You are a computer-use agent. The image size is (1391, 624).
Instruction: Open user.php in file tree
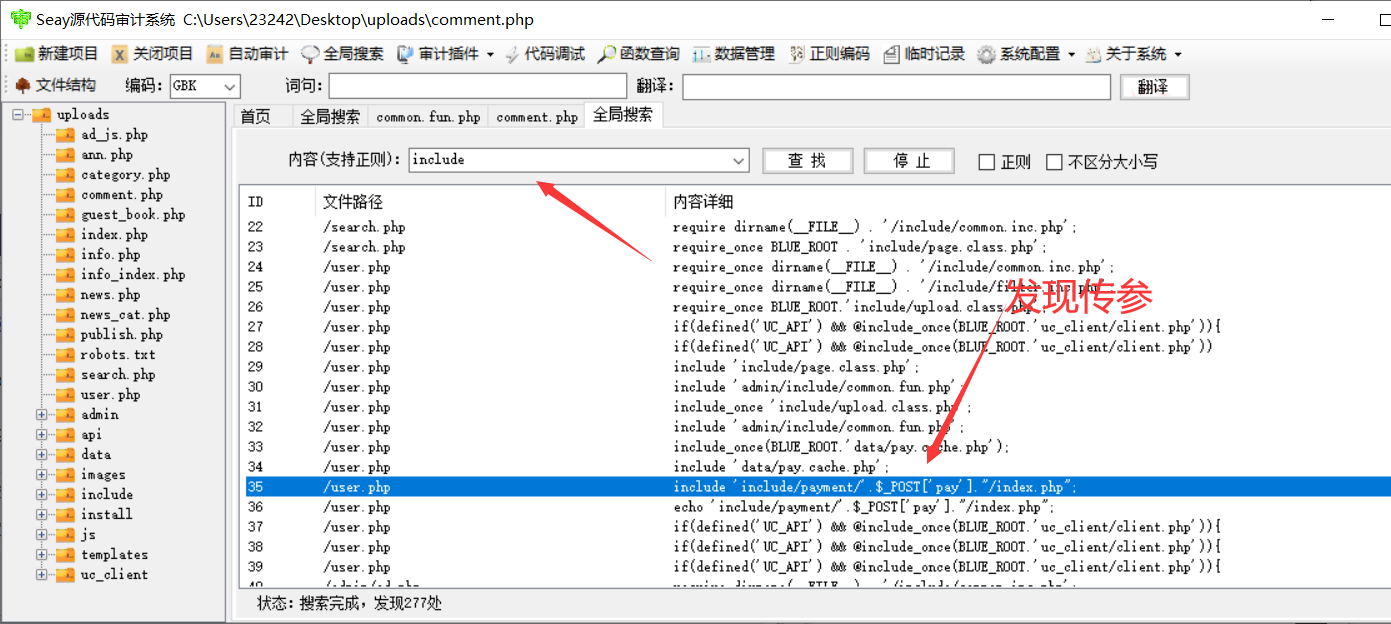[x=111, y=395]
